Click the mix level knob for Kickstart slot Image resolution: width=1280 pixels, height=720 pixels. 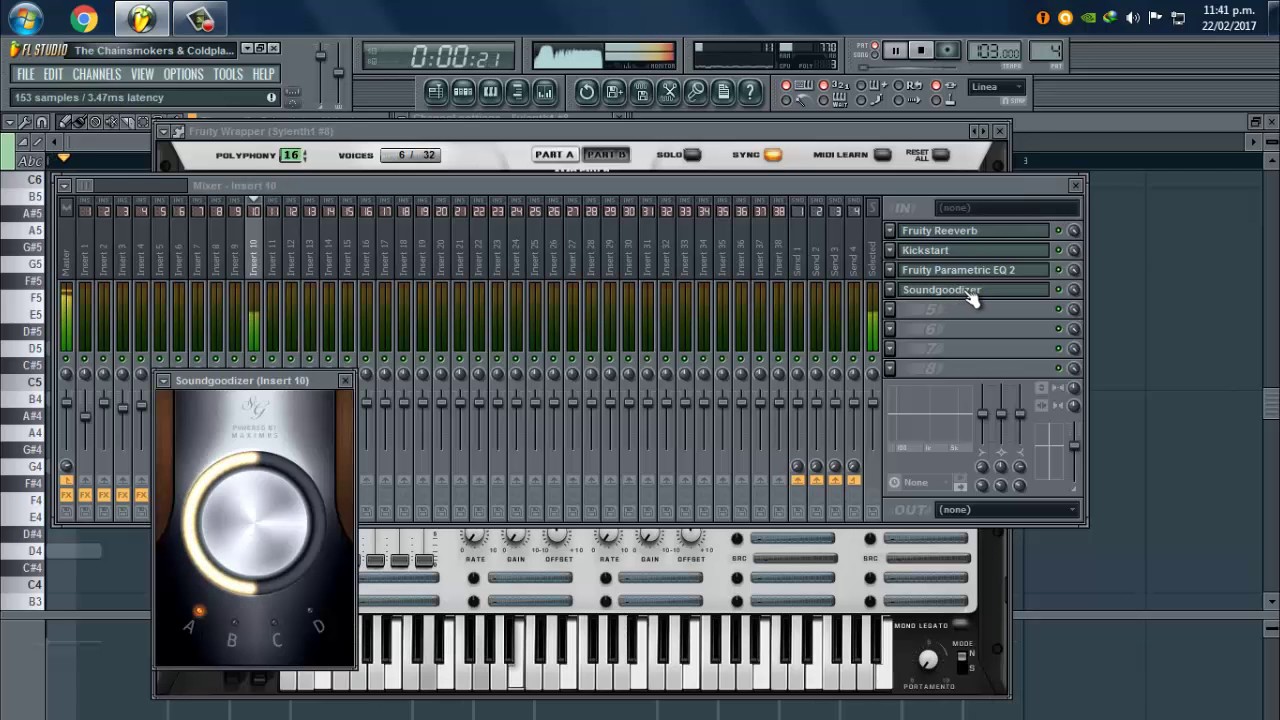pyautogui.click(x=1073, y=250)
